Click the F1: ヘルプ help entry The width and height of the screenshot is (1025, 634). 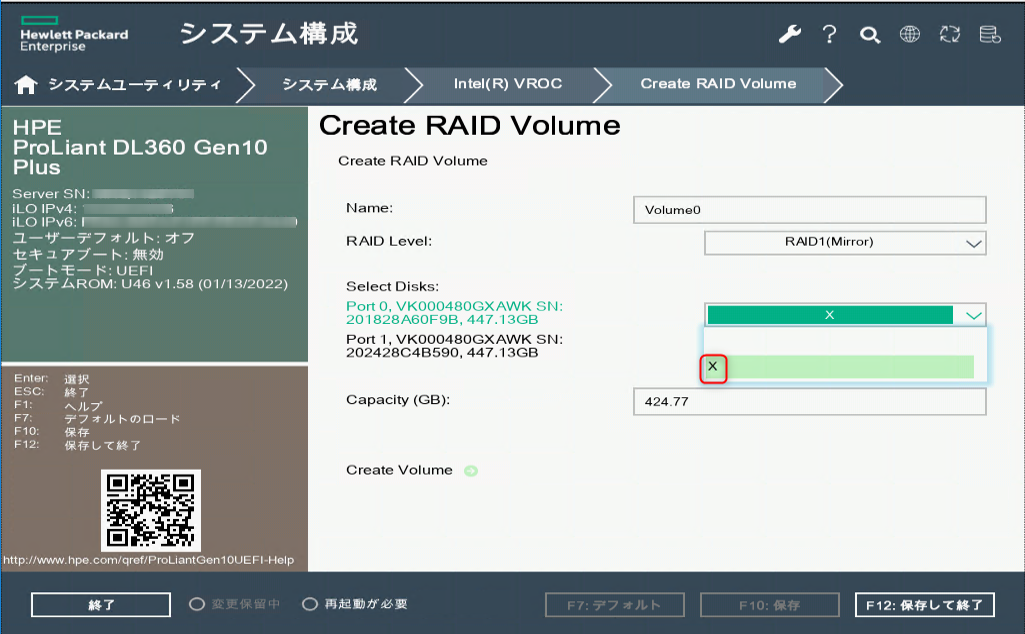coord(58,405)
